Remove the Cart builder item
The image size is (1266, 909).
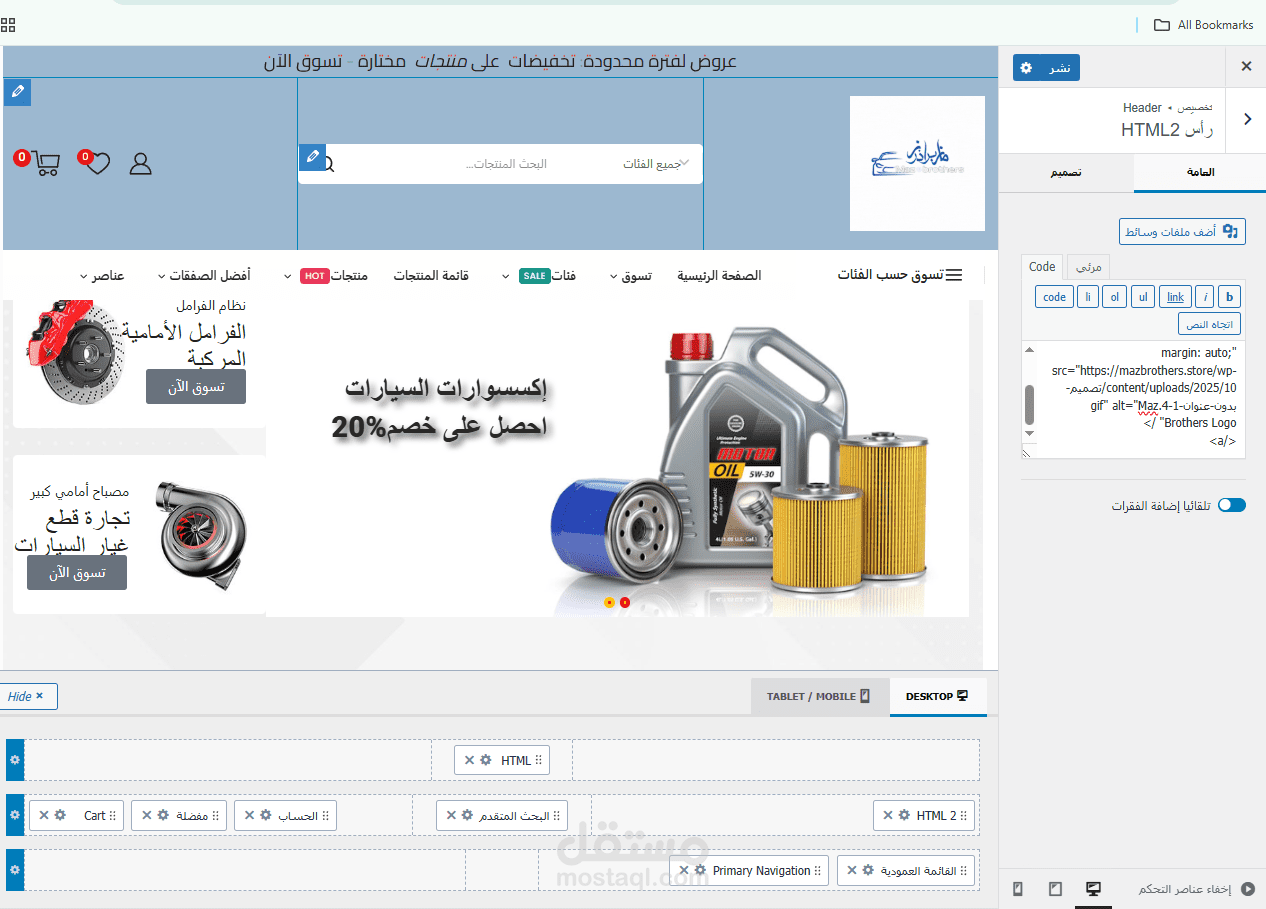click(43, 815)
